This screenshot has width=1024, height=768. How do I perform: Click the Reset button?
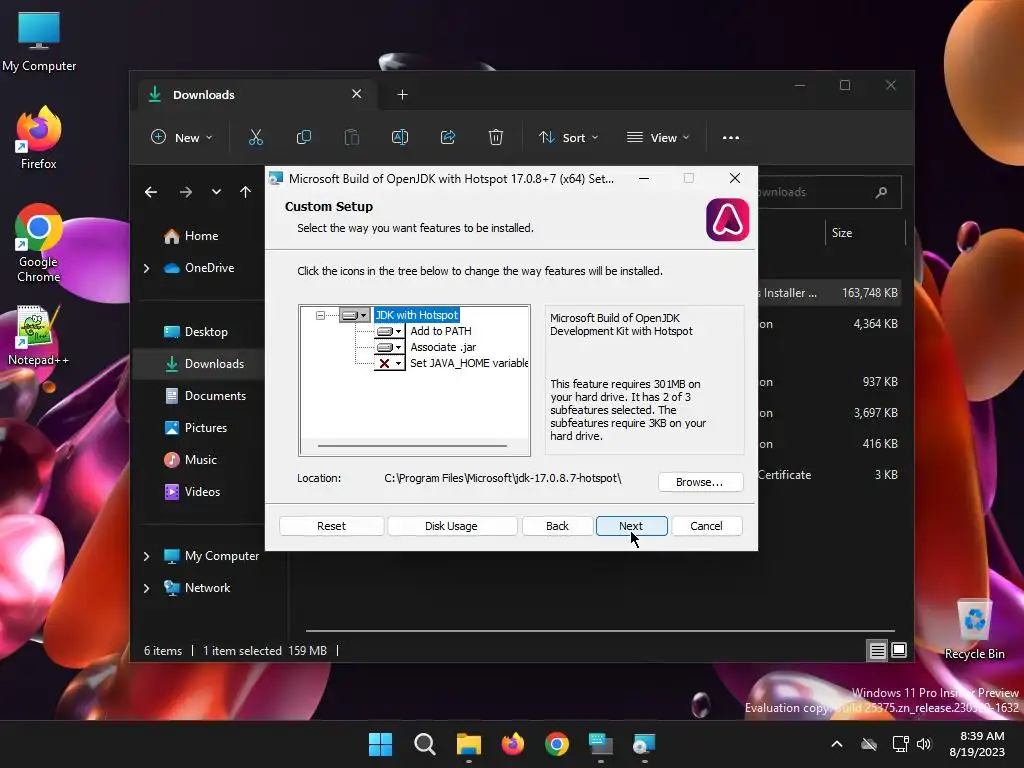331,526
